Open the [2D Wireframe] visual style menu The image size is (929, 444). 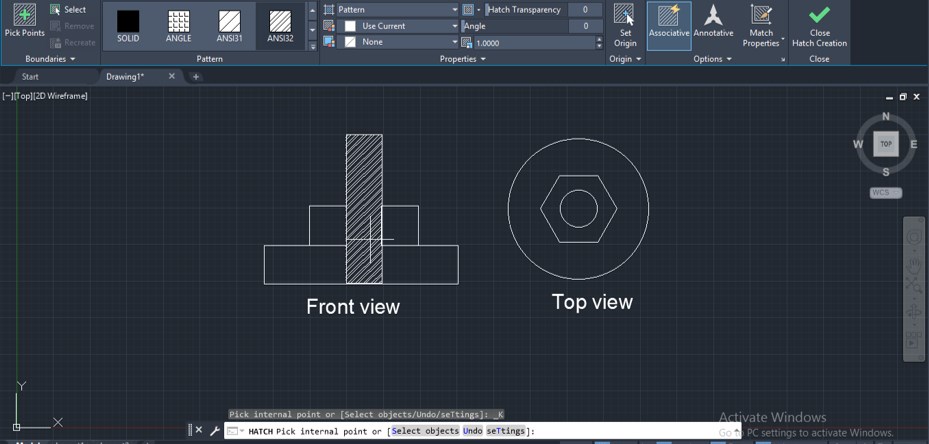pos(61,96)
